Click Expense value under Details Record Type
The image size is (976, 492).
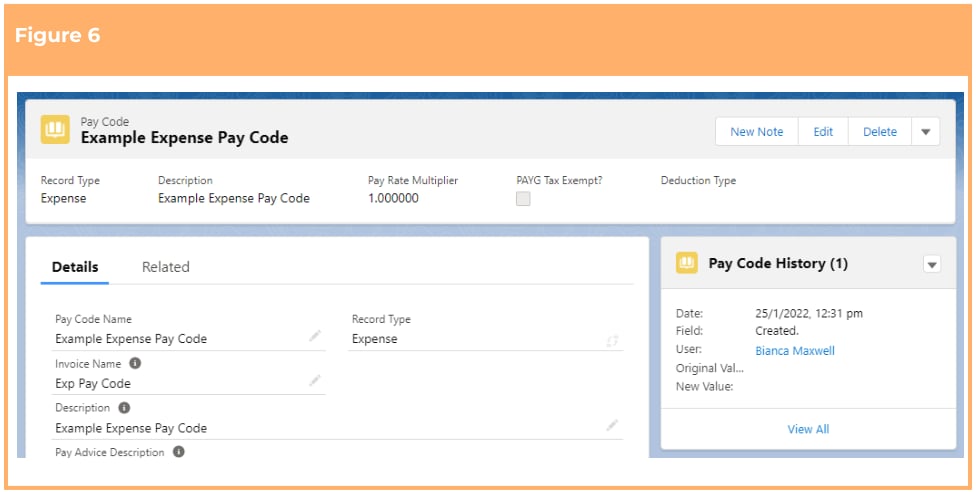375,339
